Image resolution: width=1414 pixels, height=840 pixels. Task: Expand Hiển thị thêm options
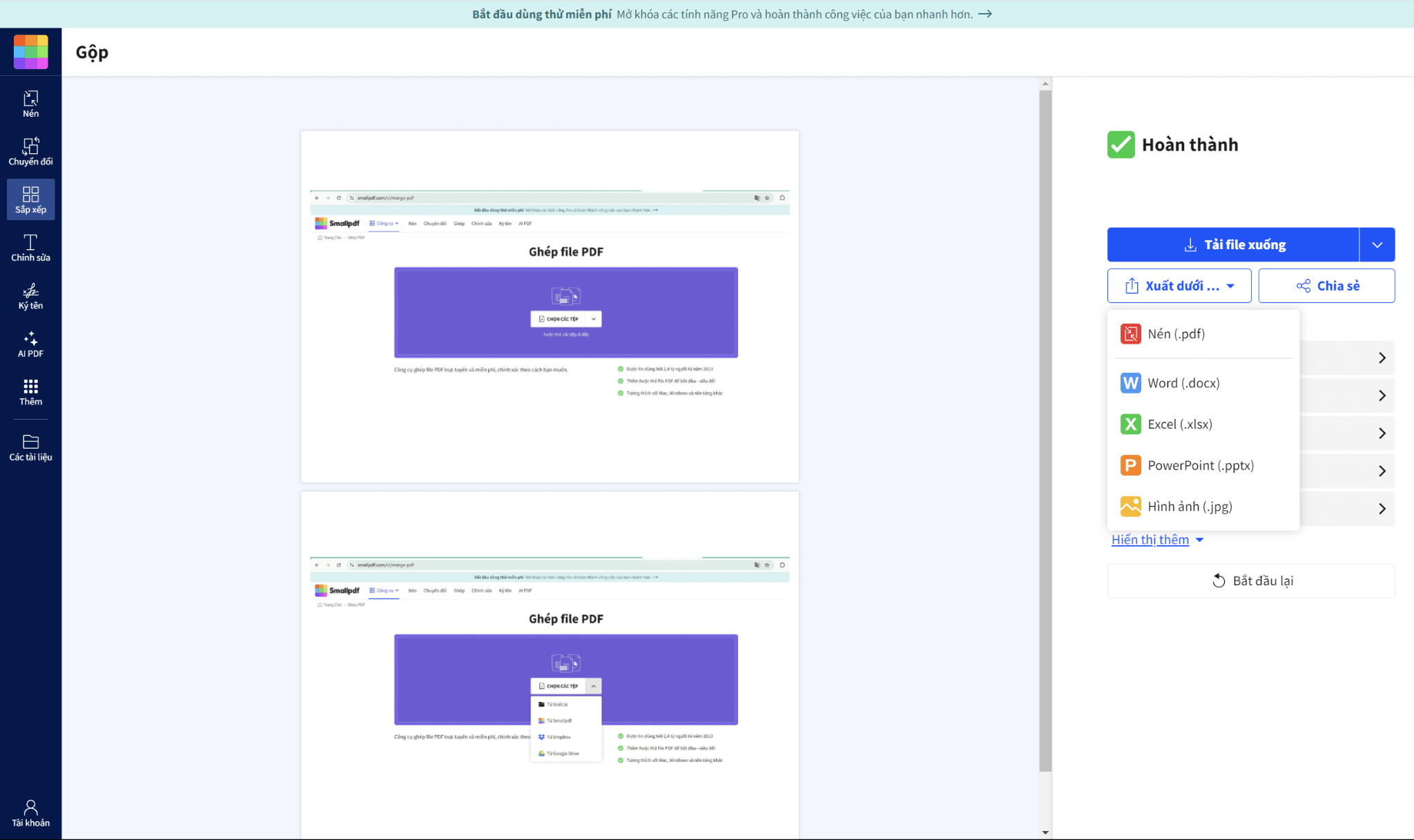coord(1157,540)
